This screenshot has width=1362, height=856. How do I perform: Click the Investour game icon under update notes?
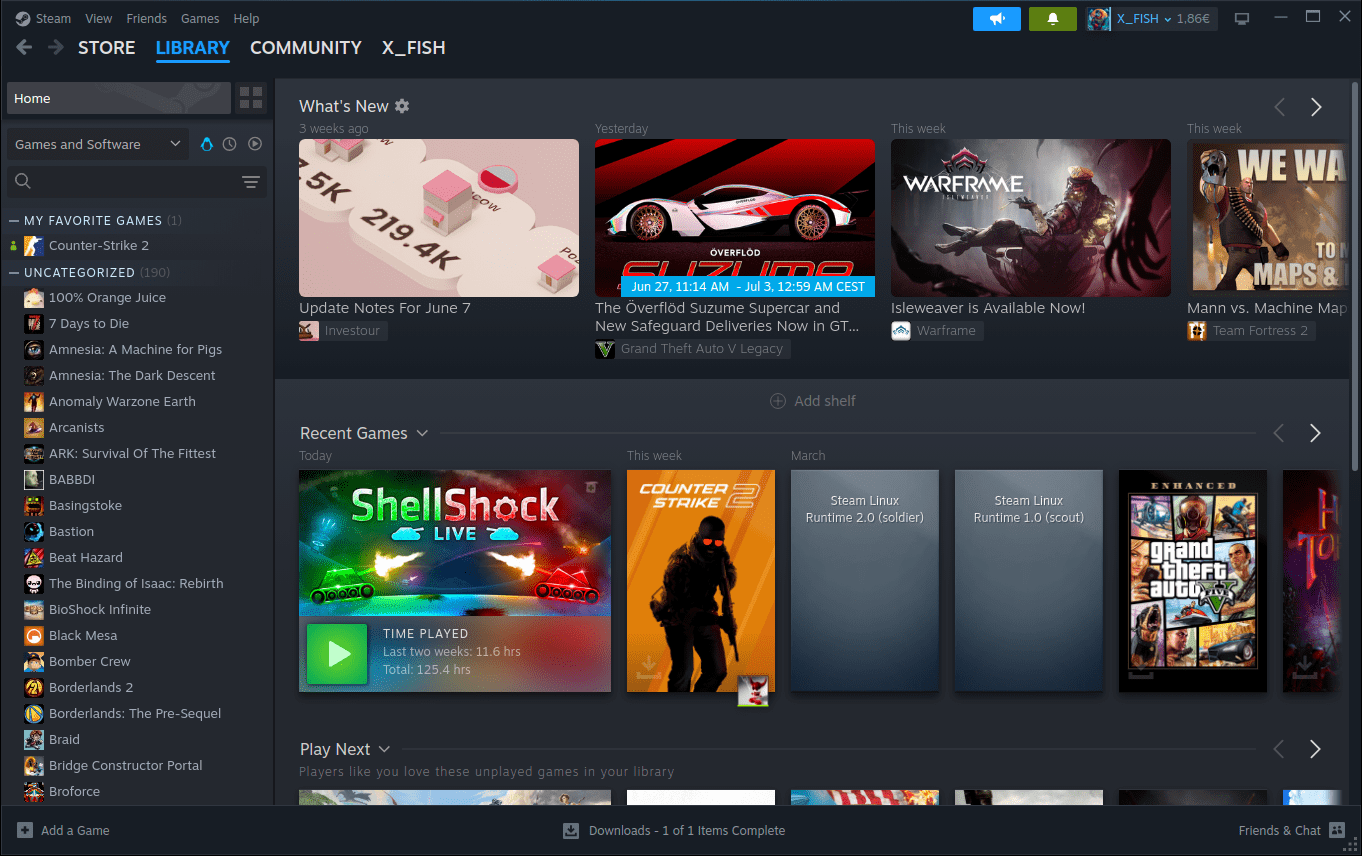[x=309, y=331]
